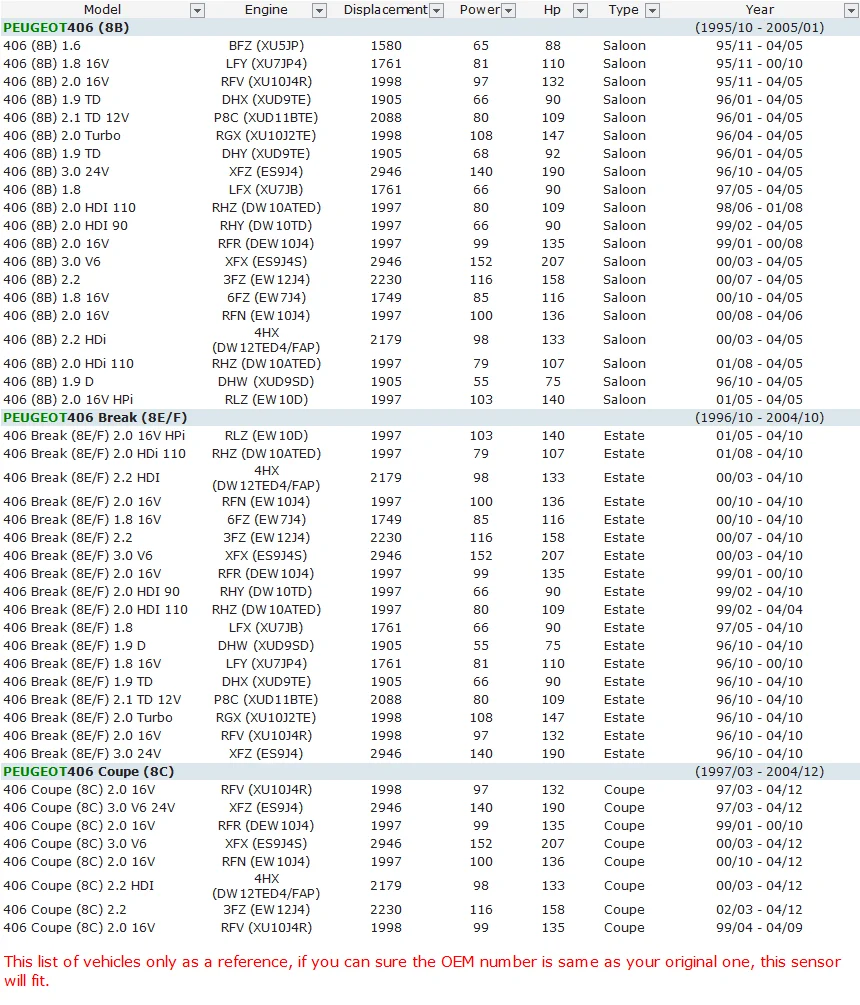Image resolution: width=860 pixels, height=1005 pixels.
Task: Click year cell 00/08 - 04/06
Action: 759,315
